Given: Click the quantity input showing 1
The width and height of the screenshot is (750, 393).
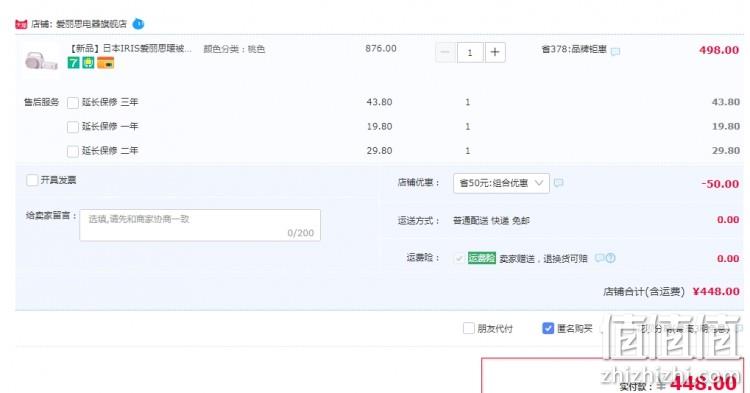Looking at the screenshot, I should (470, 52).
